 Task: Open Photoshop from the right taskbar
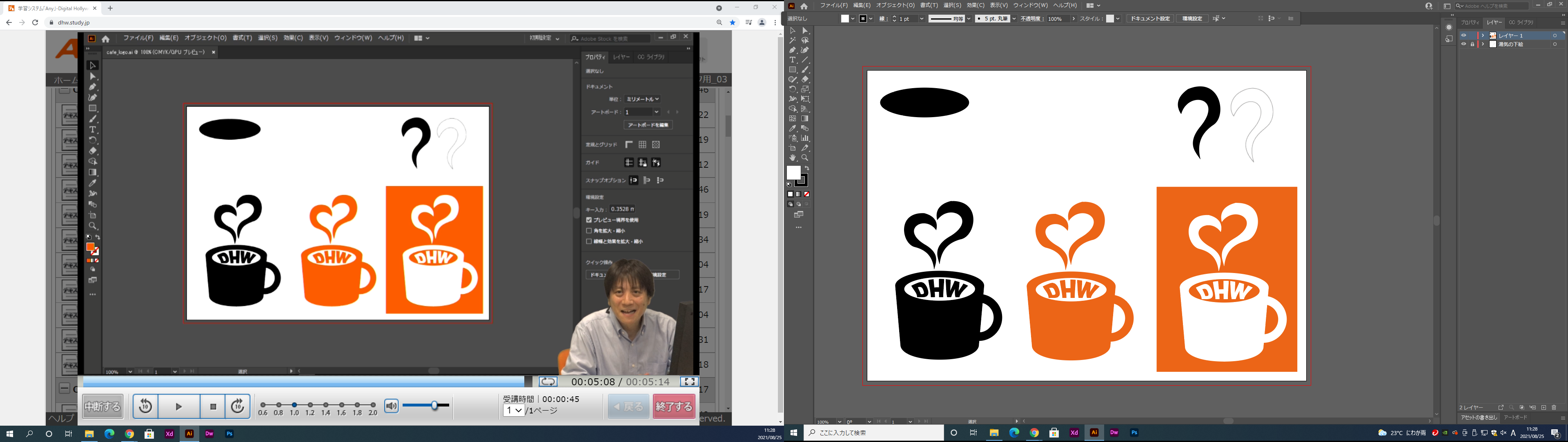coord(1134,433)
